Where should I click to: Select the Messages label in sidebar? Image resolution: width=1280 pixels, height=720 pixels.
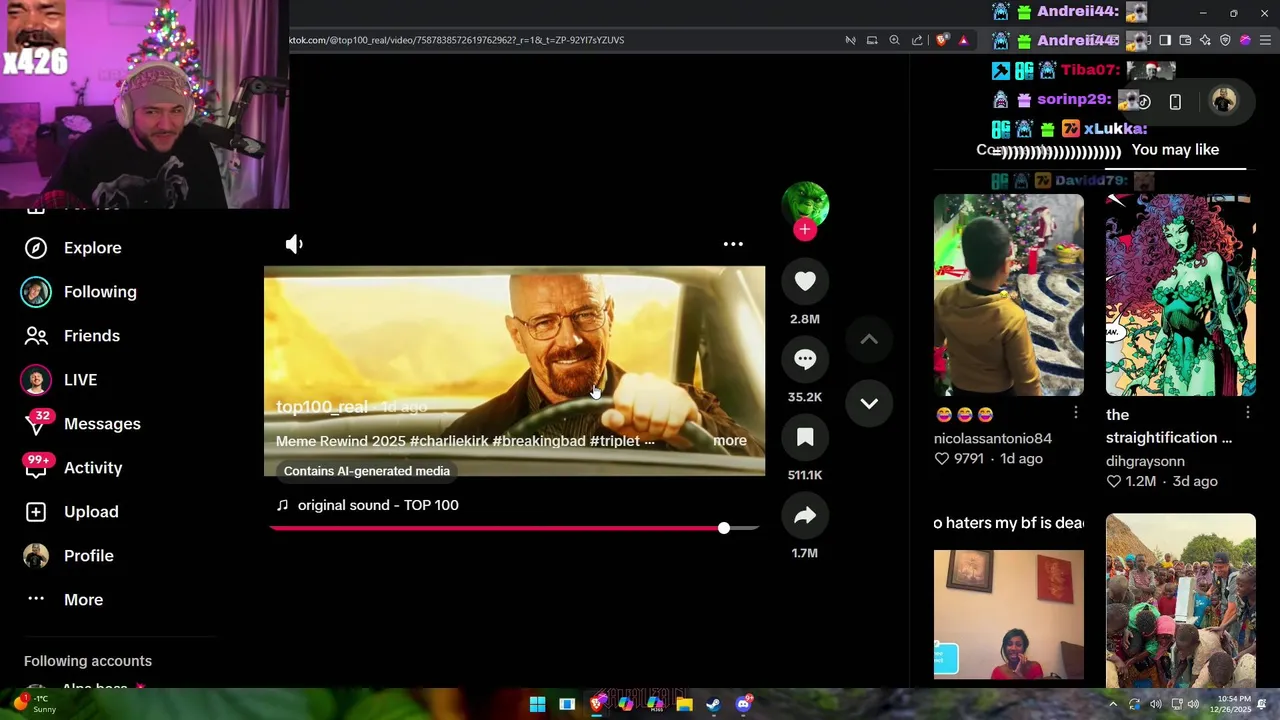[x=102, y=424]
